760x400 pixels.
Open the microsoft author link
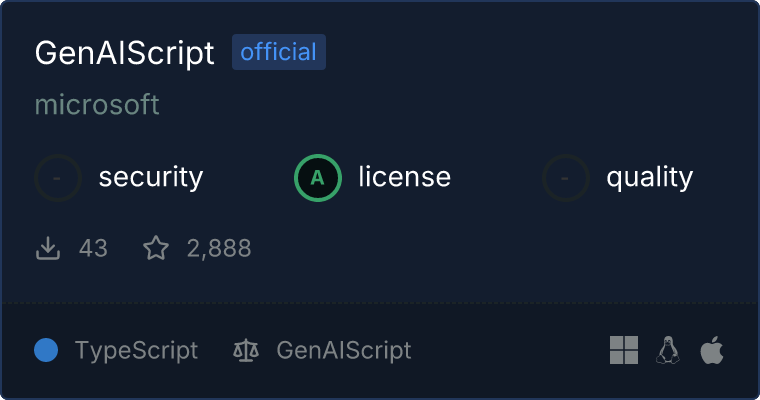[x=97, y=105]
